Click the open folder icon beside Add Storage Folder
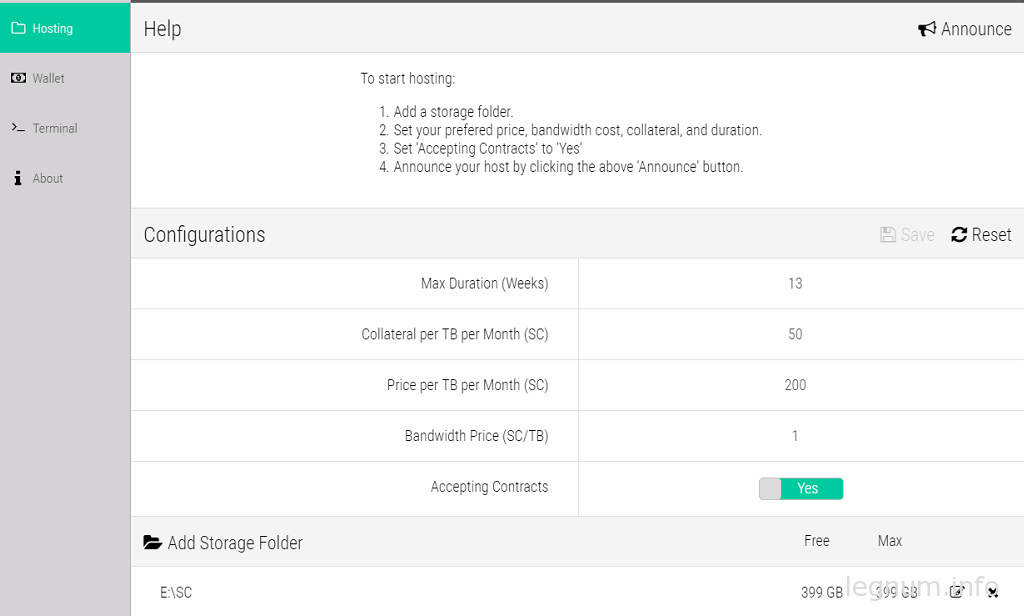 (152, 542)
